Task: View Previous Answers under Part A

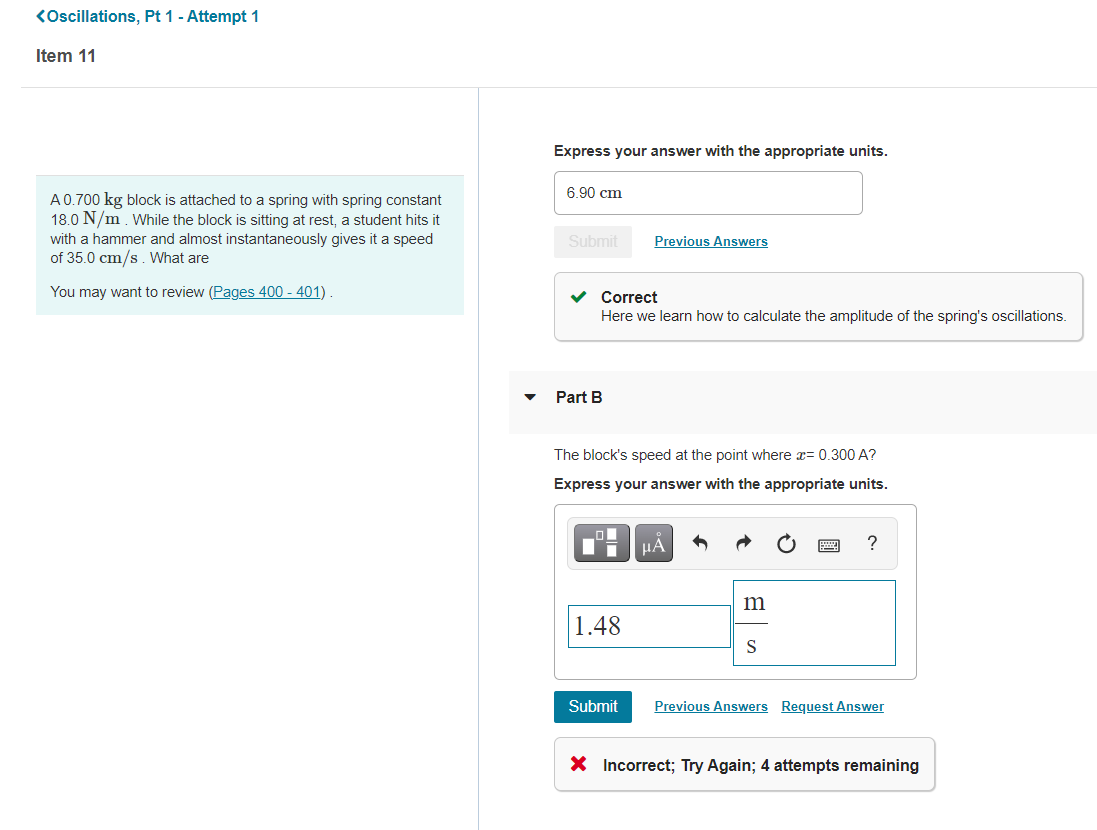Action: 710,241
